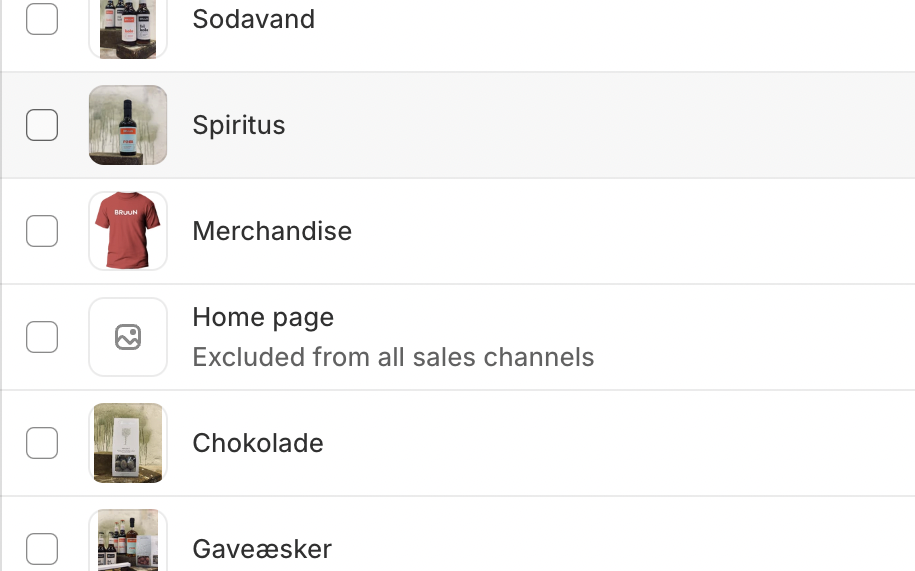Open the Spiritus collection title
The width and height of the screenshot is (915, 571).
[x=239, y=125]
